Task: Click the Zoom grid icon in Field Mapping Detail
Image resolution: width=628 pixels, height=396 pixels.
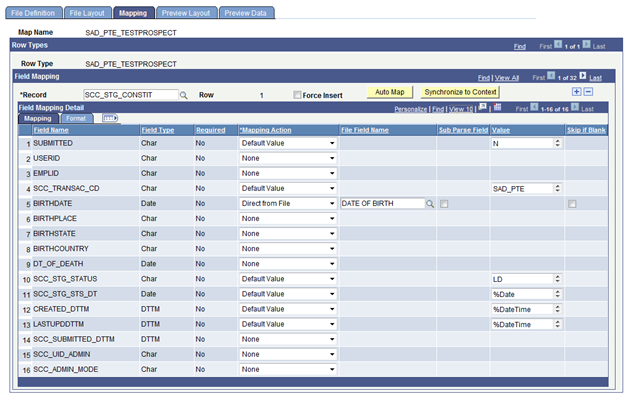Action: tap(483, 107)
